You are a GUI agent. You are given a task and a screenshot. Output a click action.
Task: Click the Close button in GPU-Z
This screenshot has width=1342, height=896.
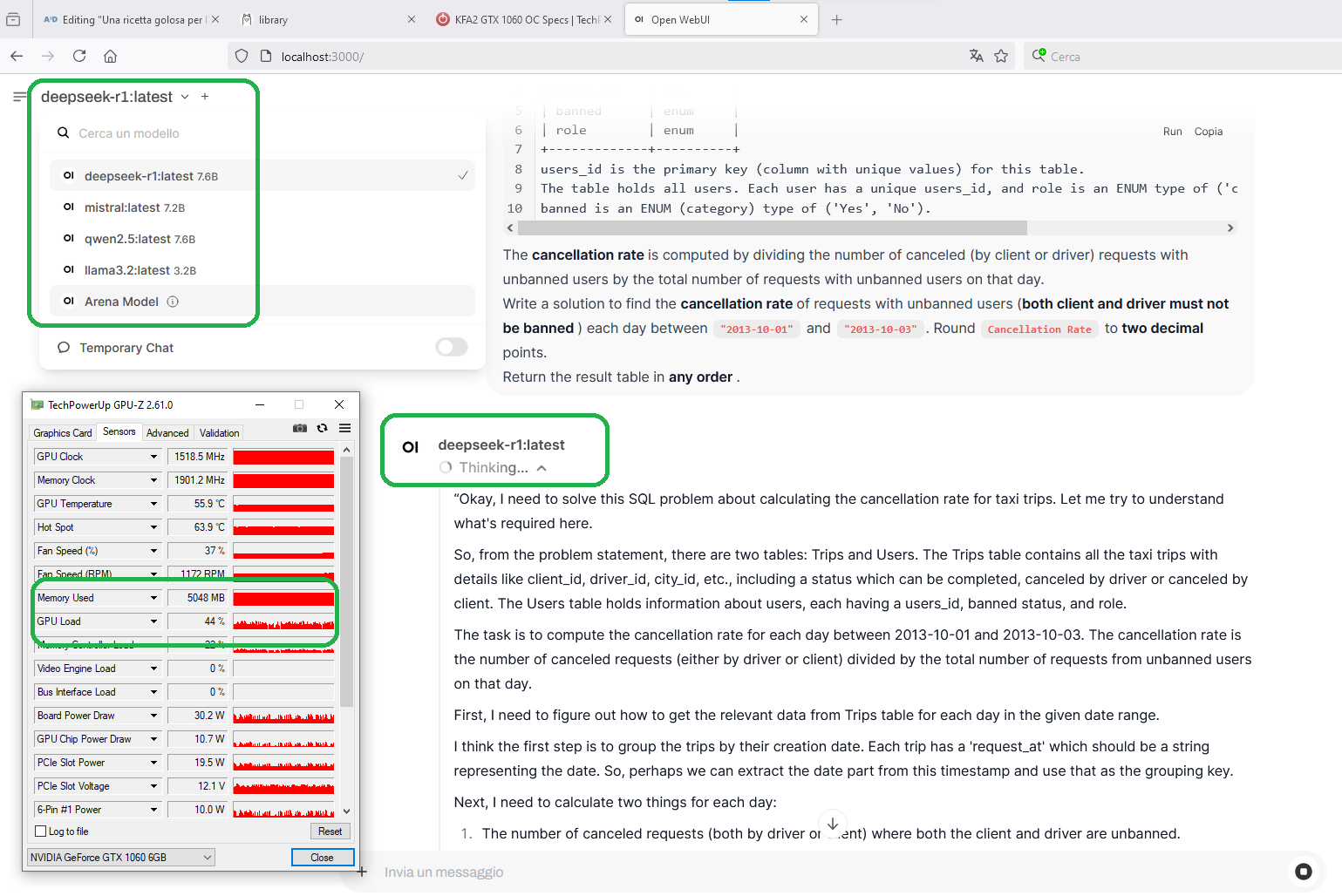click(x=323, y=858)
